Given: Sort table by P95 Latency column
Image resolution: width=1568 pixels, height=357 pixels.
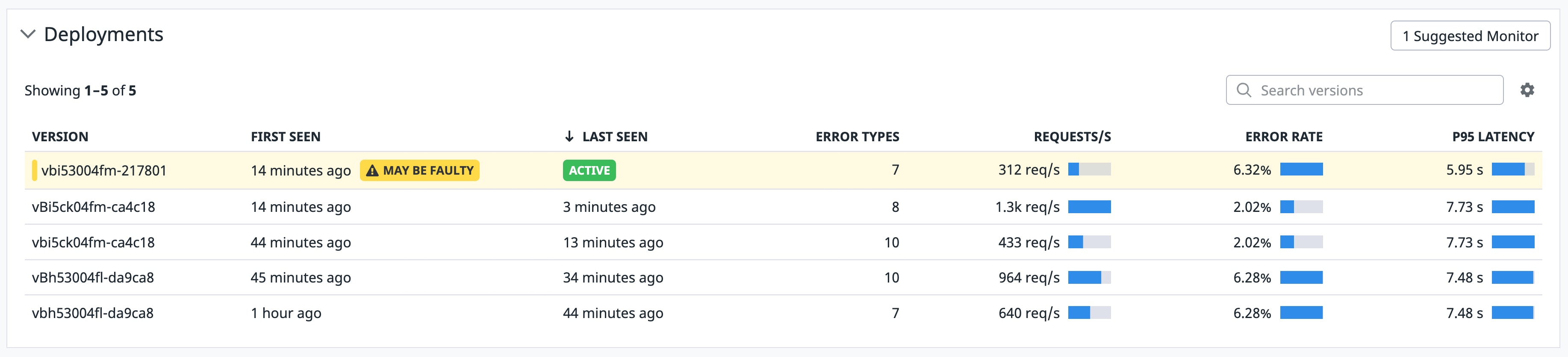Looking at the screenshot, I should 1492,137.
